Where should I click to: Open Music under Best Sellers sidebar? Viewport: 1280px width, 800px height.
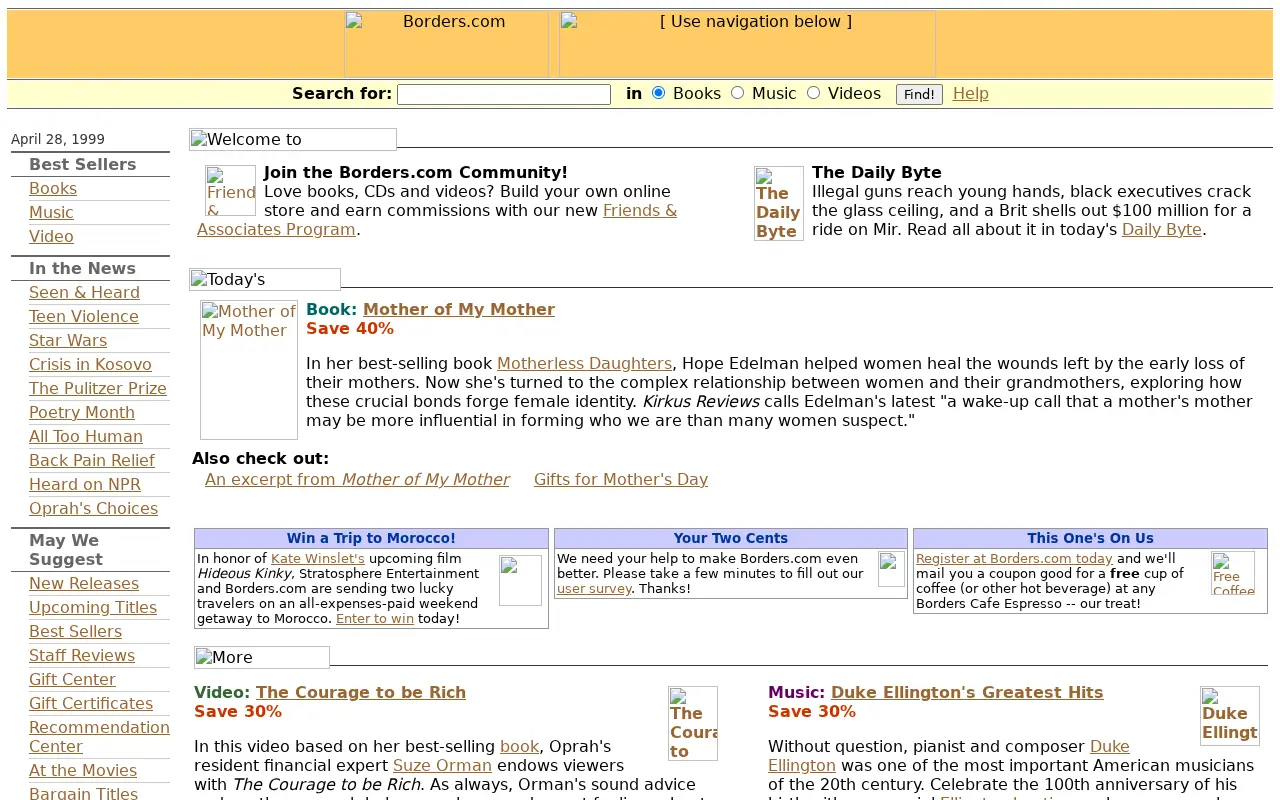(51, 212)
